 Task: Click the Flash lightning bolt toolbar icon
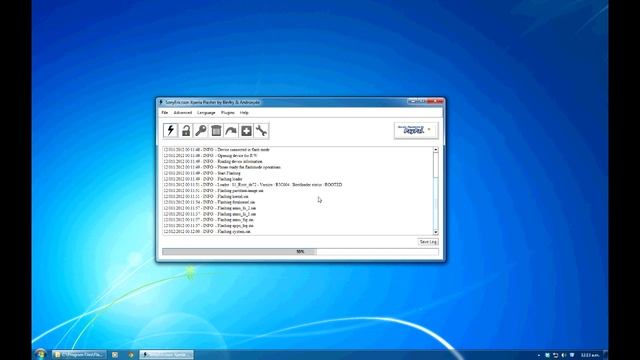(171, 131)
